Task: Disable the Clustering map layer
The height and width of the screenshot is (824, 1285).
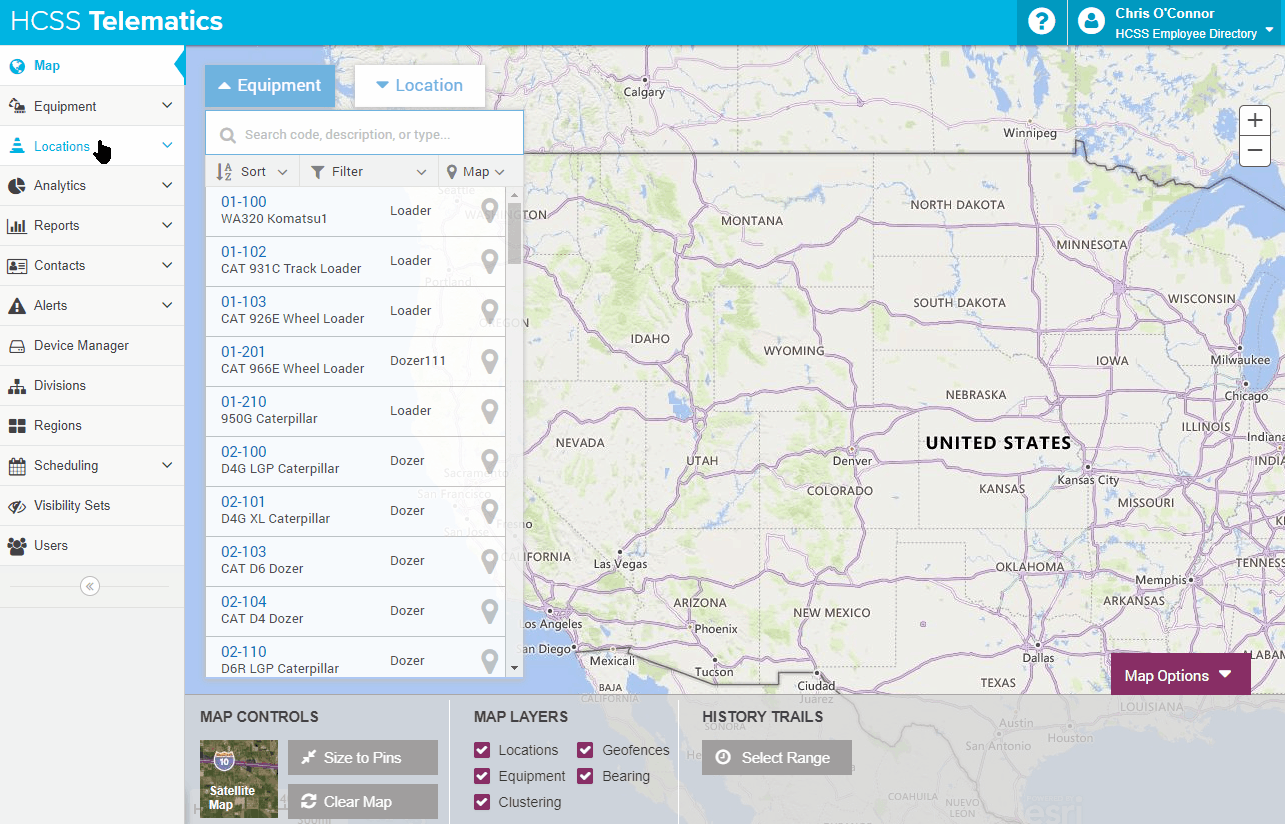Action: (481, 801)
